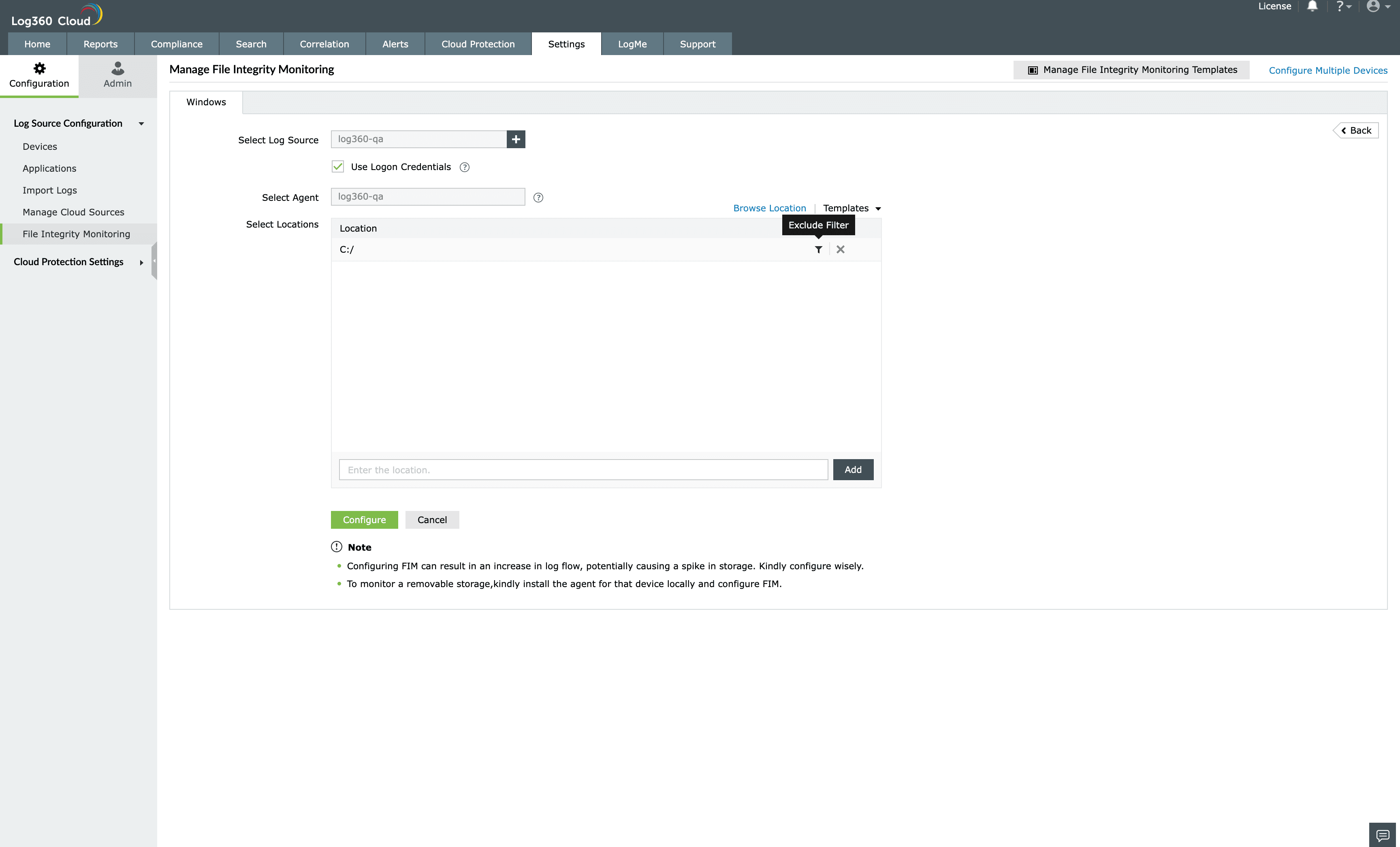Click help icon next to Select Agent
Screen dimensions: 1400x847
pos(538,198)
